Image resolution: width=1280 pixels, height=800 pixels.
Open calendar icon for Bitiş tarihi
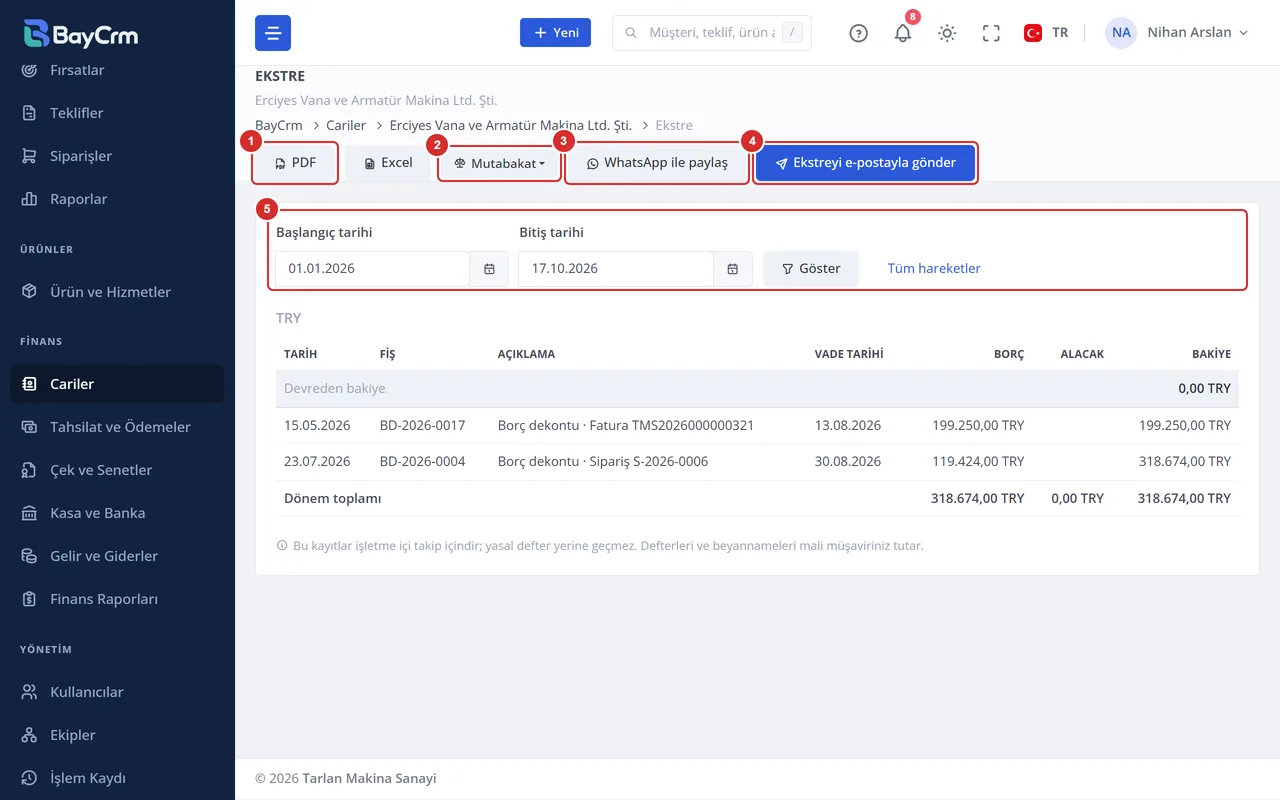(733, 269)
